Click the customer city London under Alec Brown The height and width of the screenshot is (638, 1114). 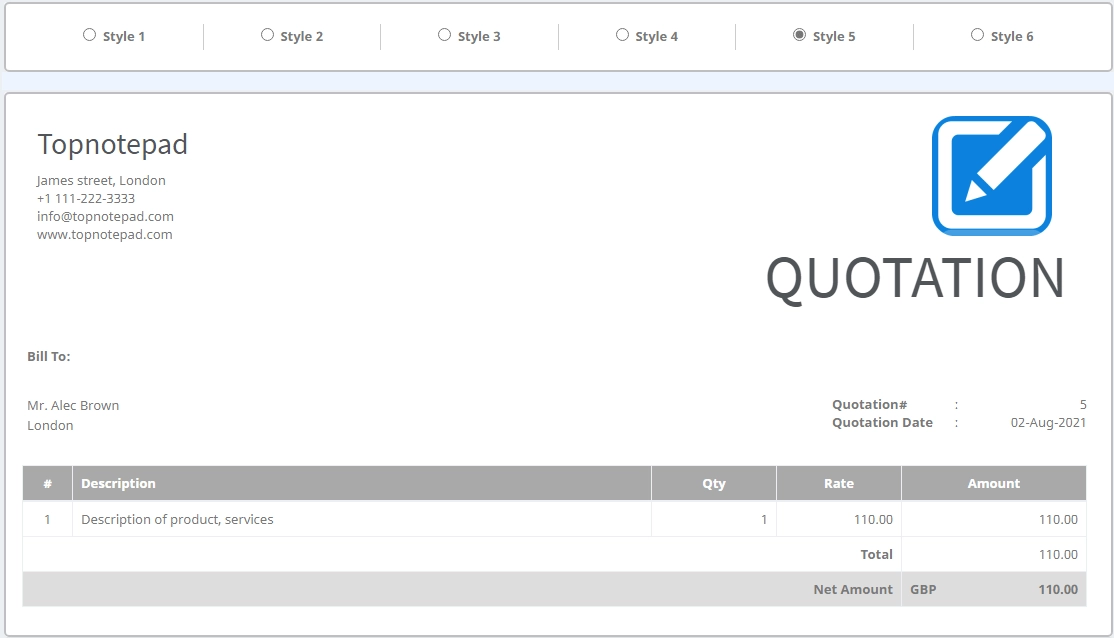[50, 426]
